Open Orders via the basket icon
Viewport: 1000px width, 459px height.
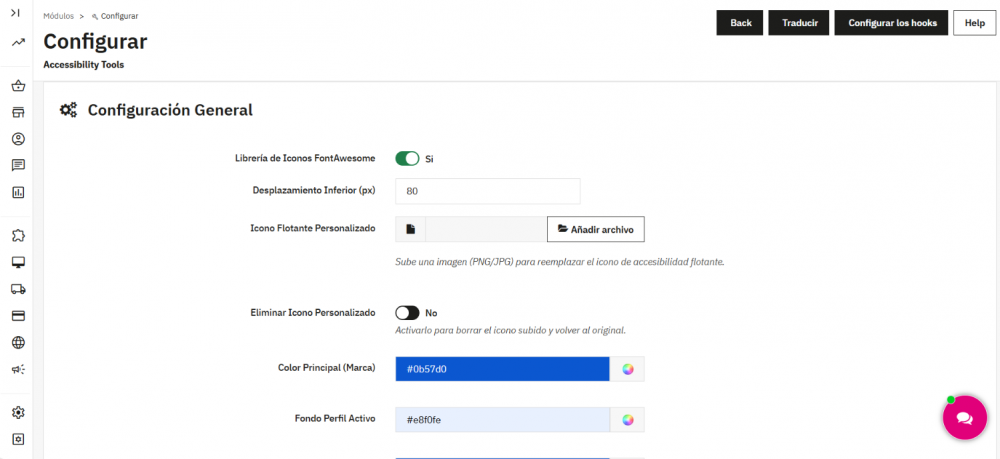(17, 86)
